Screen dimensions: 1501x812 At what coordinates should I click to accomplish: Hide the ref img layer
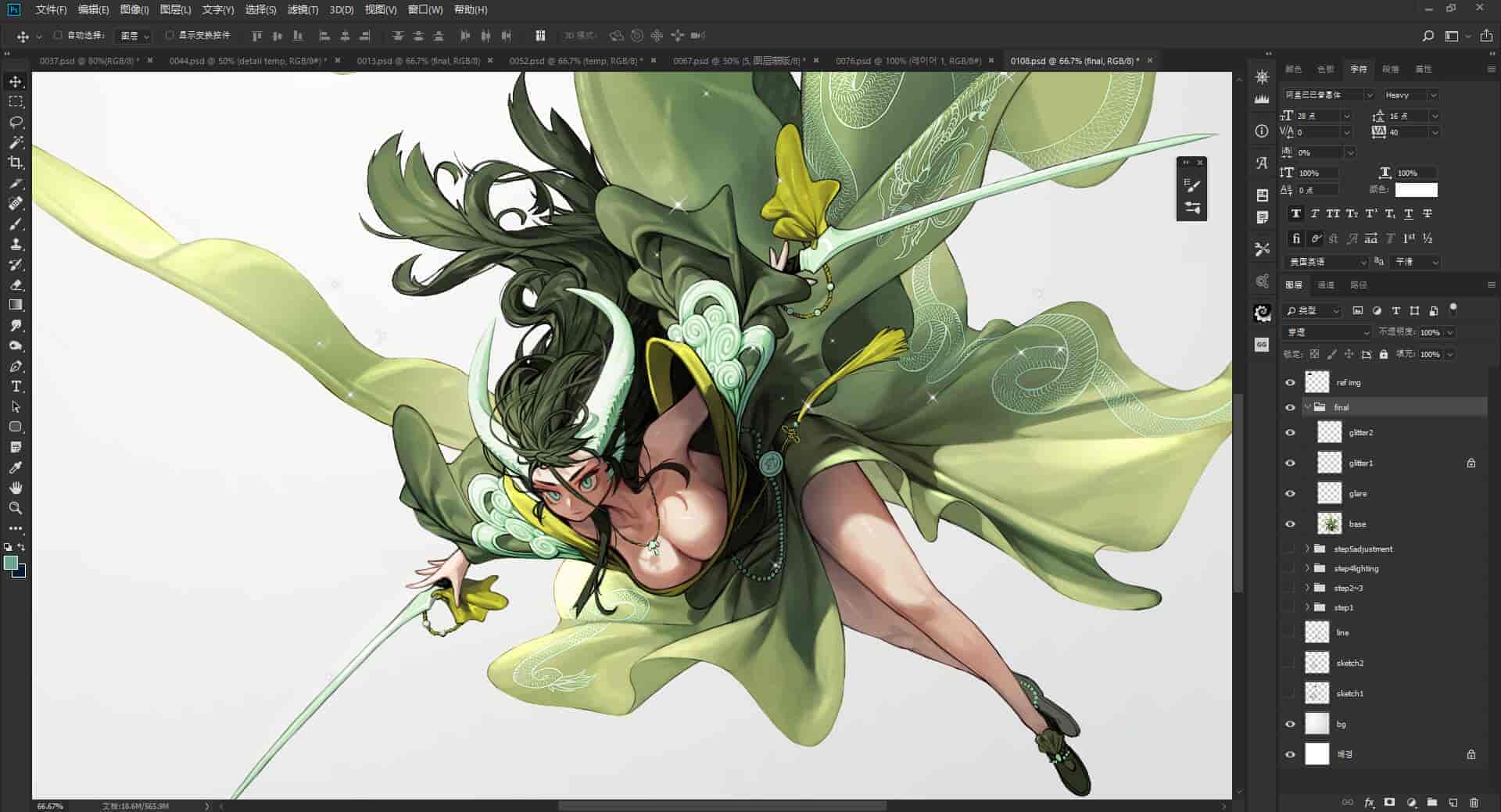coord(1290,382)
